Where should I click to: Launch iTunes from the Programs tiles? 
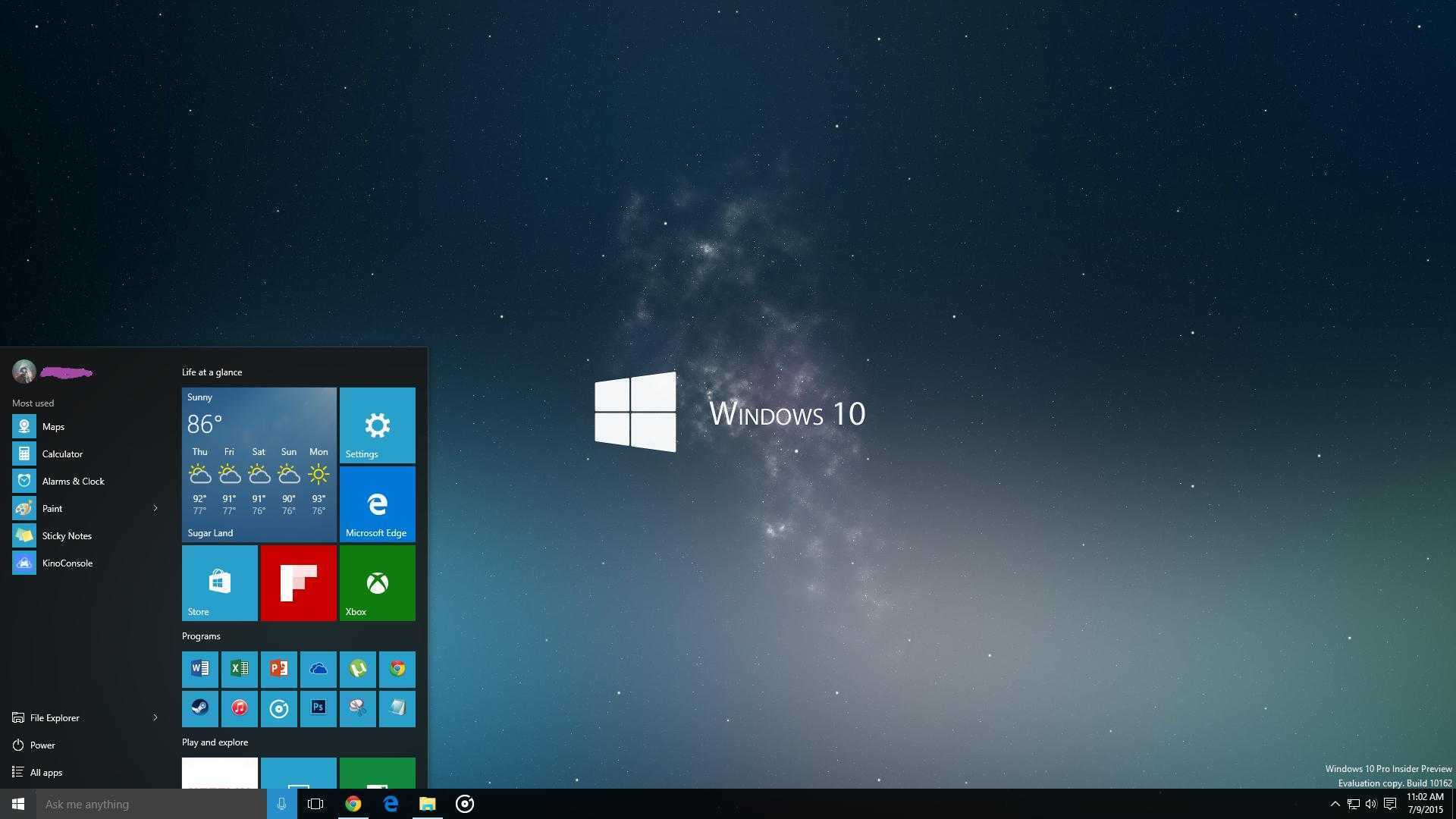(240, 708)
